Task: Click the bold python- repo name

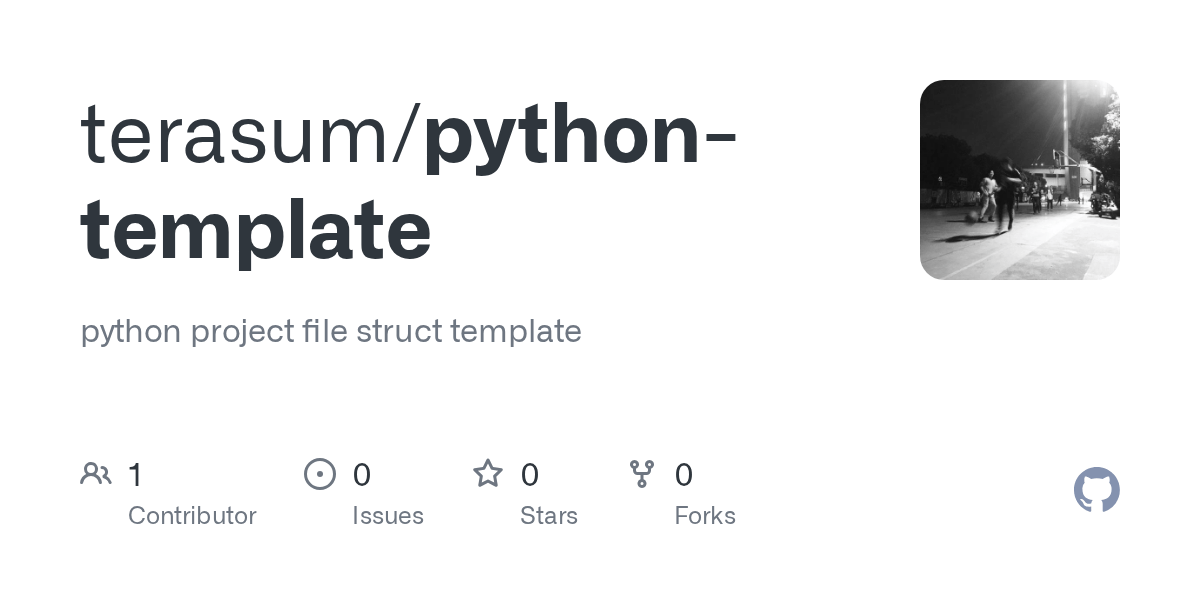Action: pyautogui.click(x=580, y=135)
